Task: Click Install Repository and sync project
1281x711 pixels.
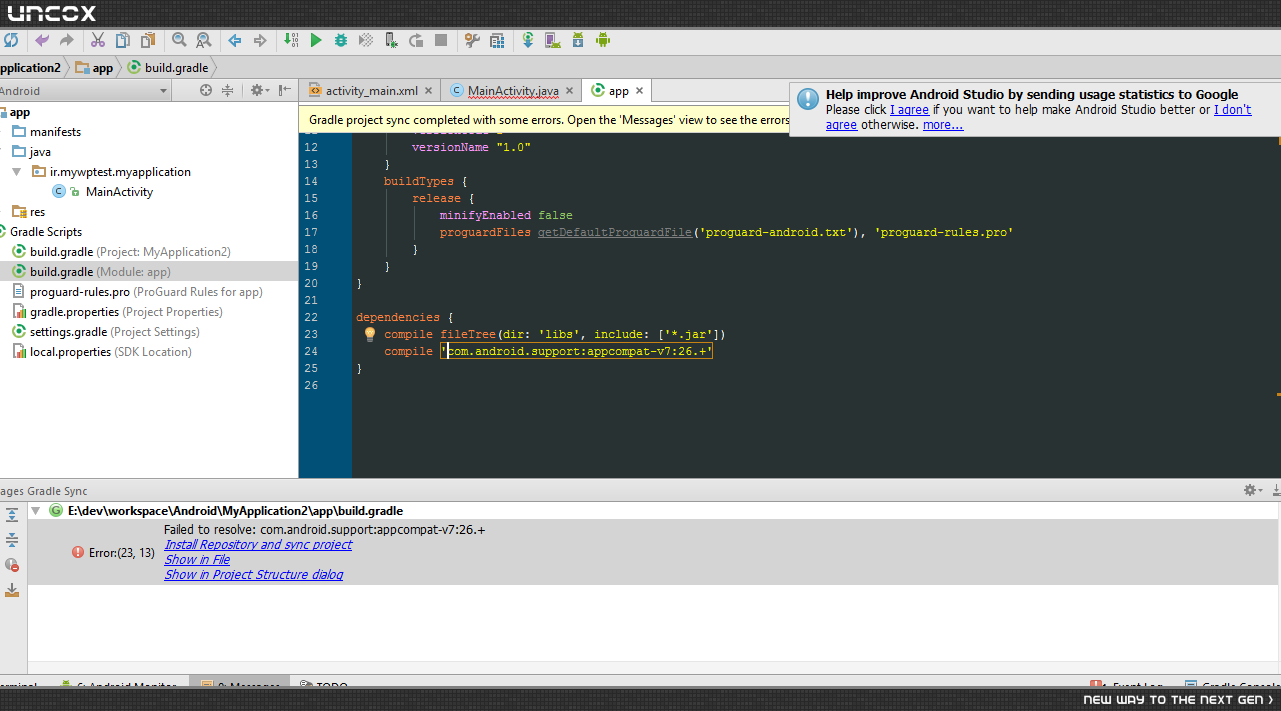Action: 258,545
